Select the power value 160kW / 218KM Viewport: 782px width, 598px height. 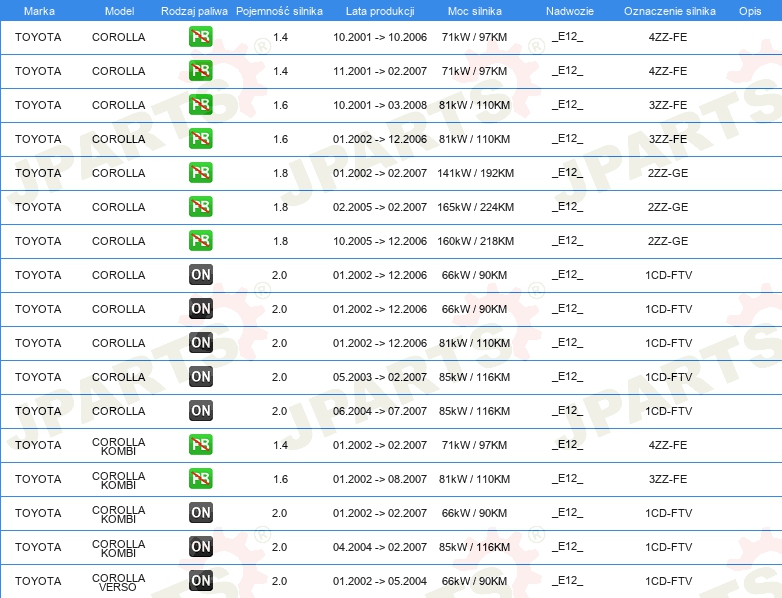(475, 241)
